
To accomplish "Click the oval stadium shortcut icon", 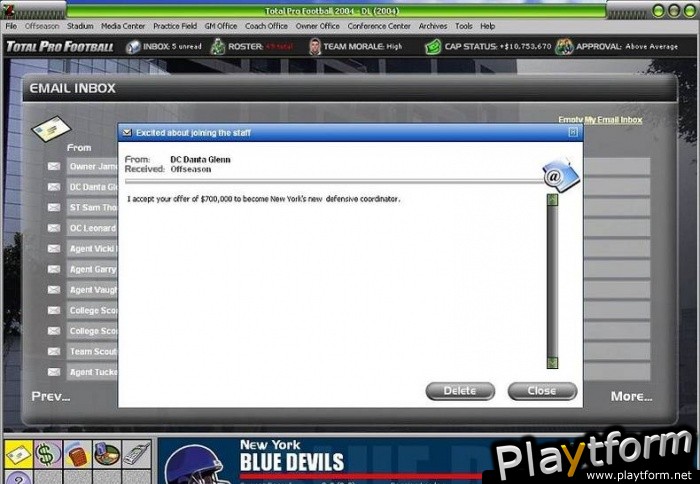I will click(x=107, y=455).
